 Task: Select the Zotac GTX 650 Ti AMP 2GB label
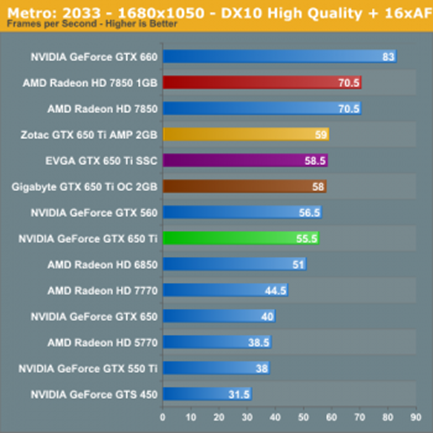pyautogui.click(x=89, y=135)
